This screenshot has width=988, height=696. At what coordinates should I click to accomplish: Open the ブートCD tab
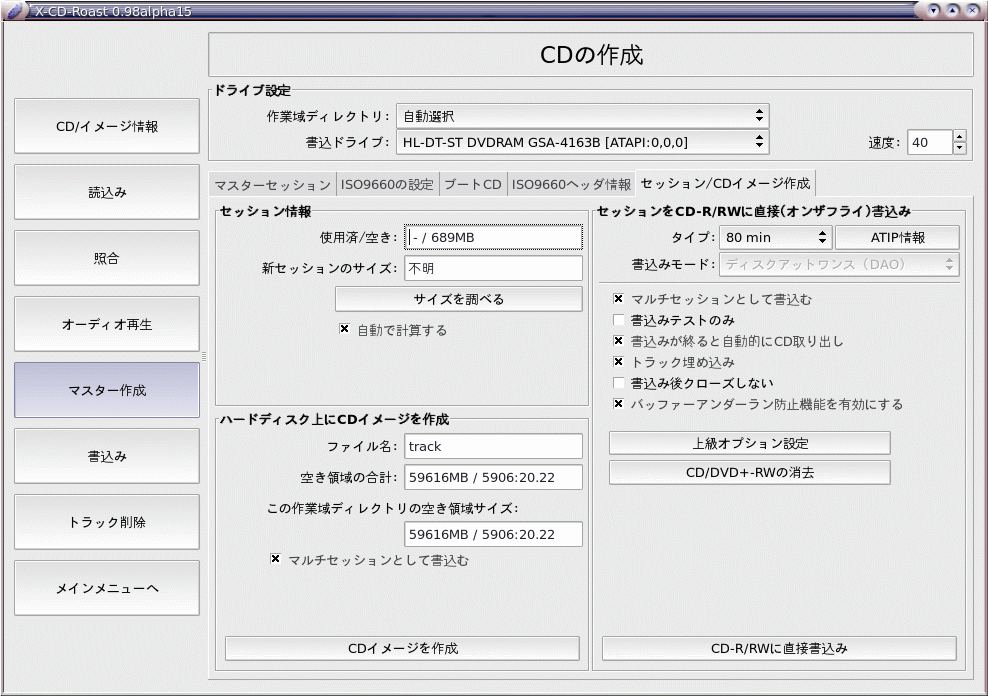tap(473, 184)
